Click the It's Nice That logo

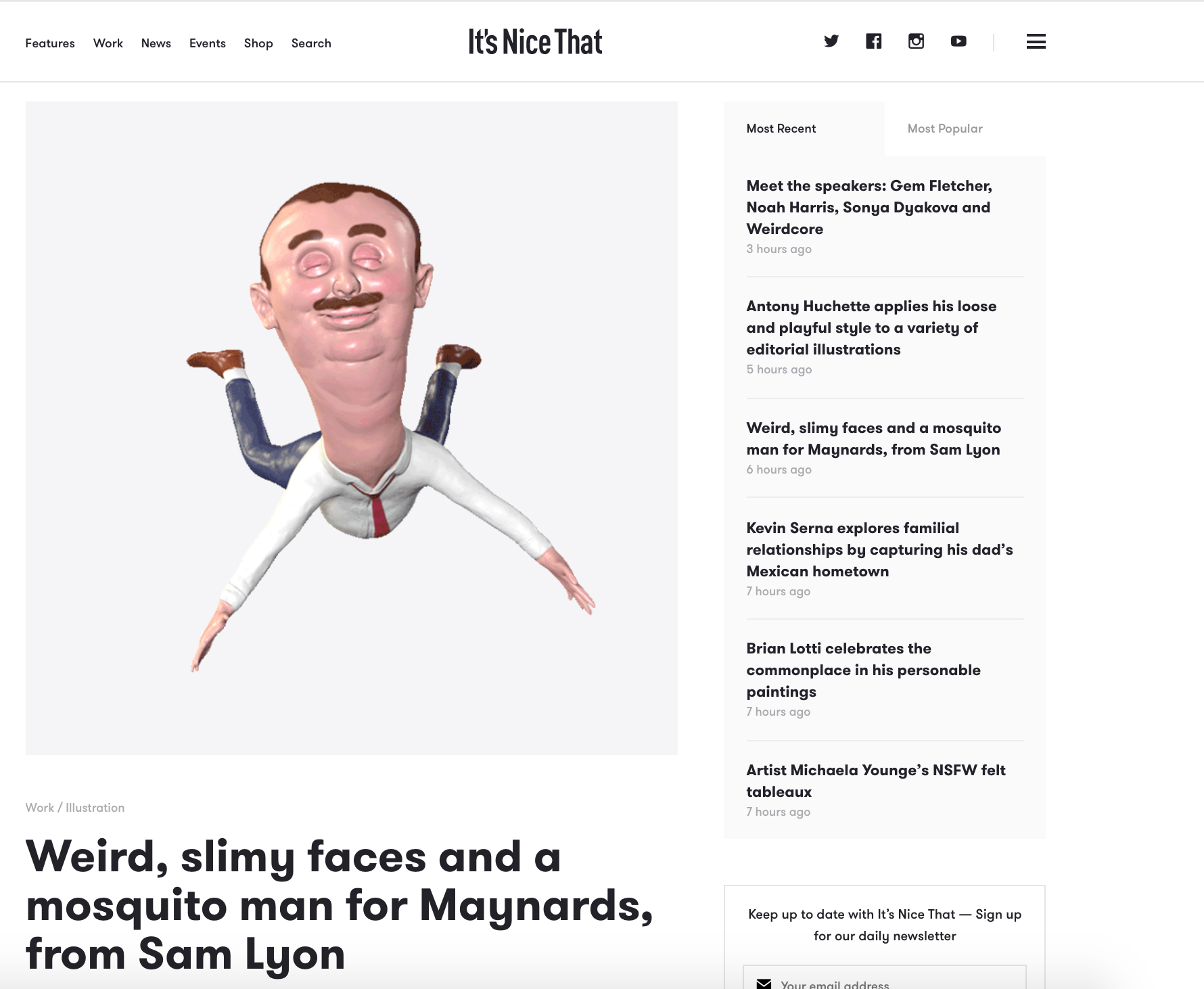pos(535,42)
